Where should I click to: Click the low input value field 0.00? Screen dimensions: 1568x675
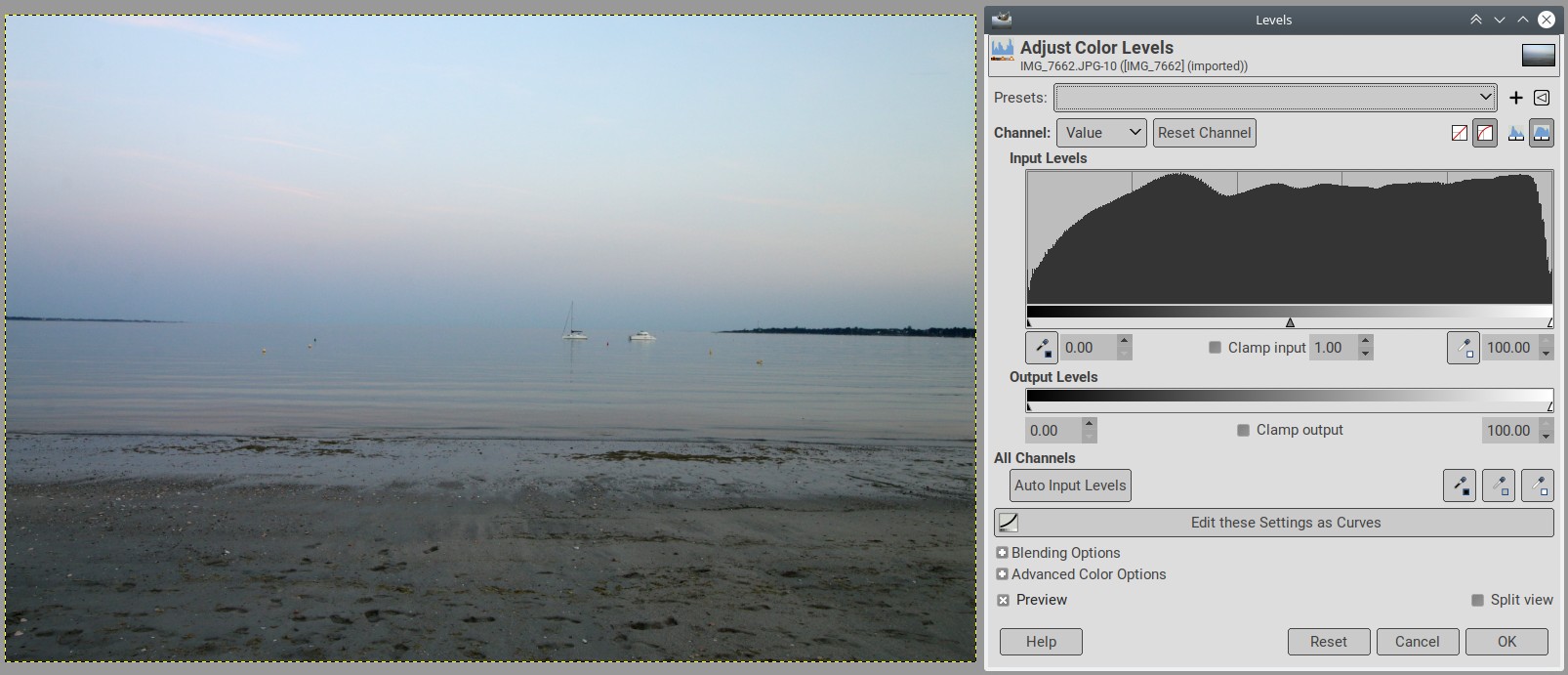pyautogui.click(x=1088, y=348)
